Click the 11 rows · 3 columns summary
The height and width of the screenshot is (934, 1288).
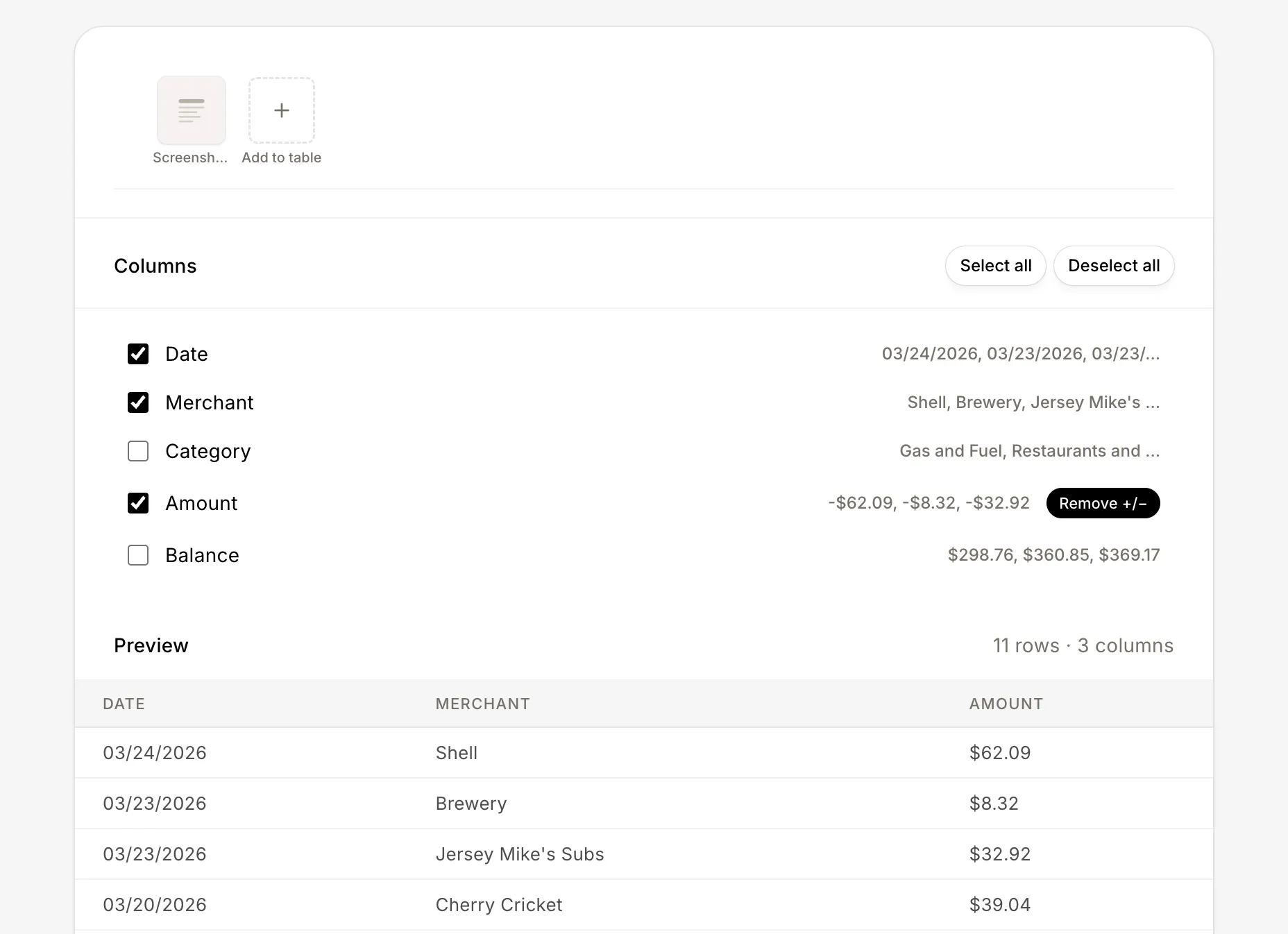pyautogui.click(x=1083, y=645)
